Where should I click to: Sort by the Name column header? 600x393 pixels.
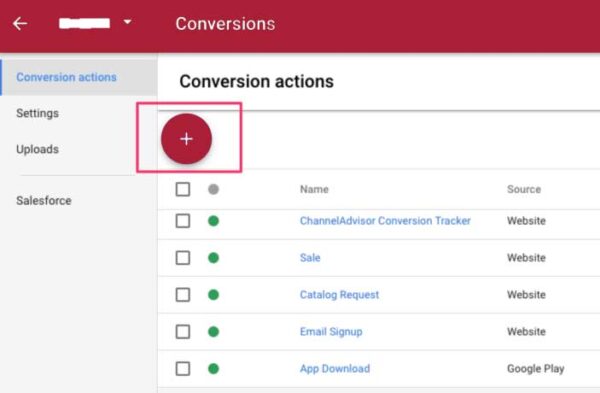pos(314,189)
